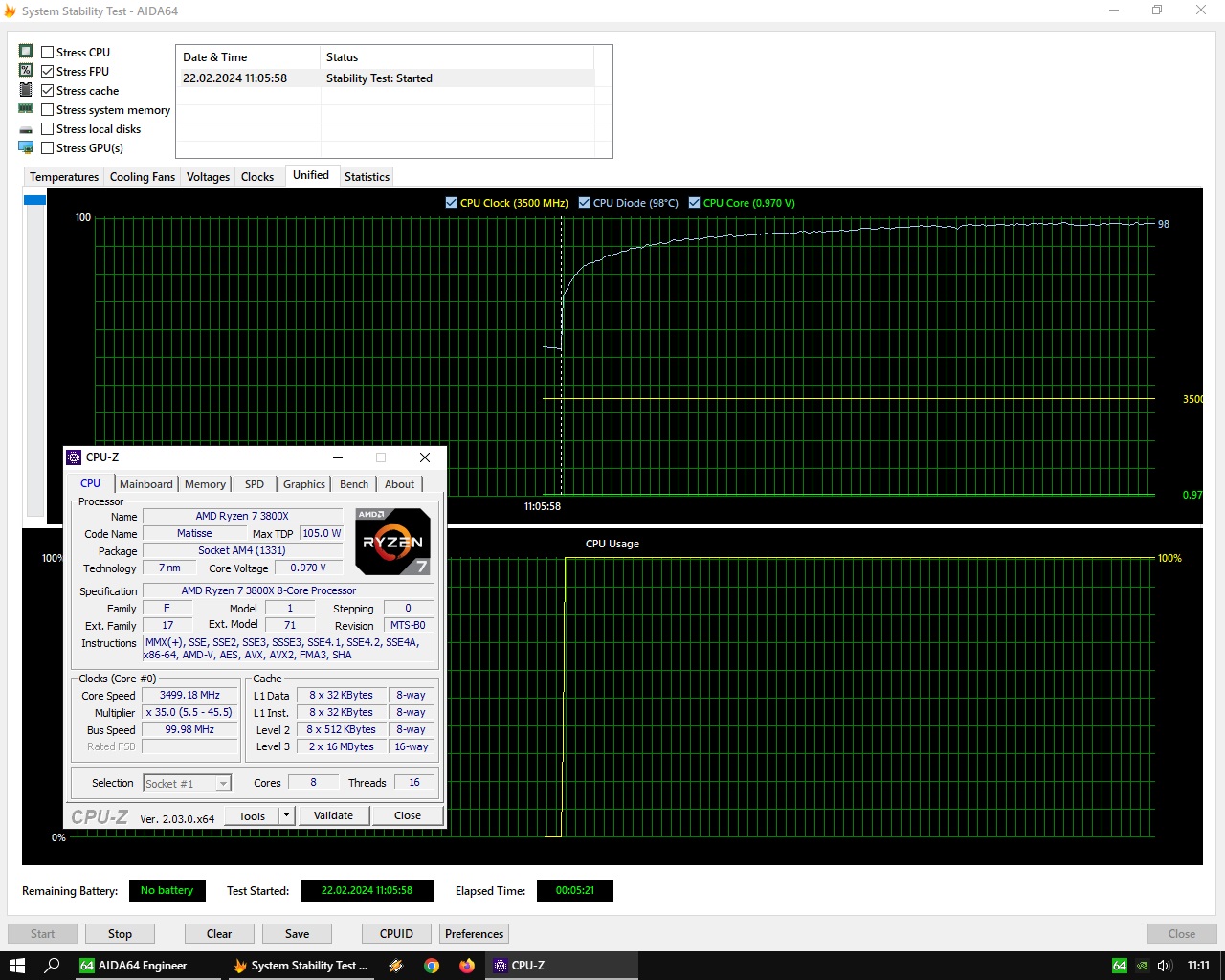Switch to the Clocks tab
The image size is (1225, 980).
point(257,177)
